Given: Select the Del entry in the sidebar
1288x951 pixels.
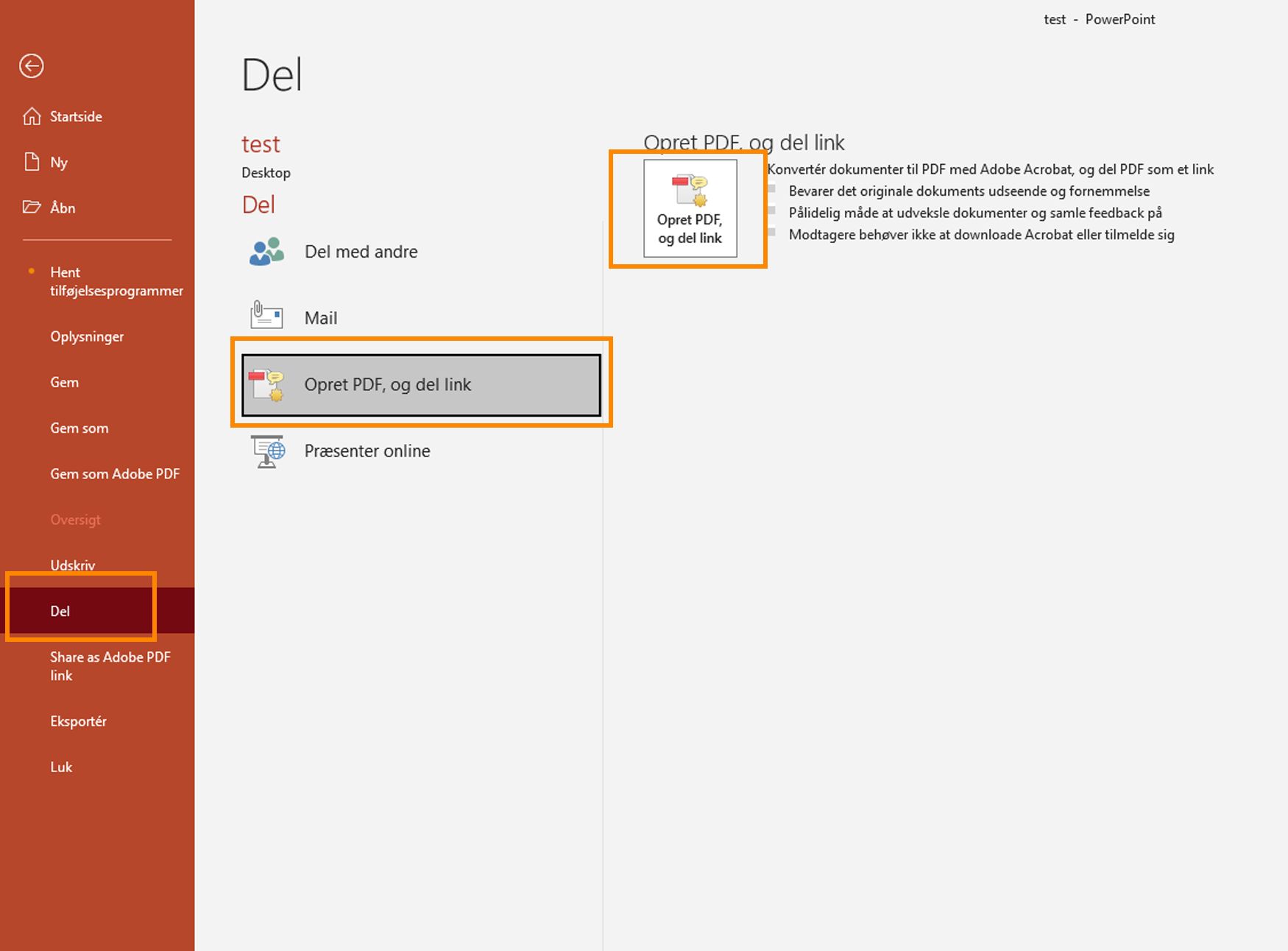Looking at the screenshot, I should [x=60, y=610].
